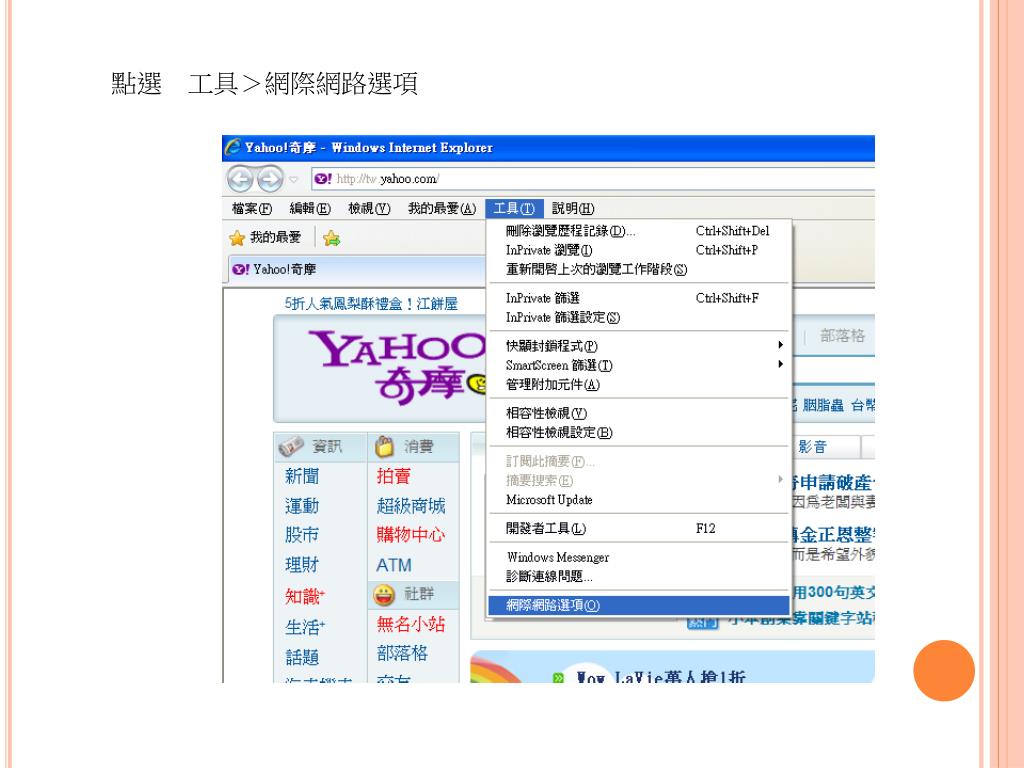Select InPrivate 瀏覽(I) menu entry
1024x768 pixels.
point(639,250)
